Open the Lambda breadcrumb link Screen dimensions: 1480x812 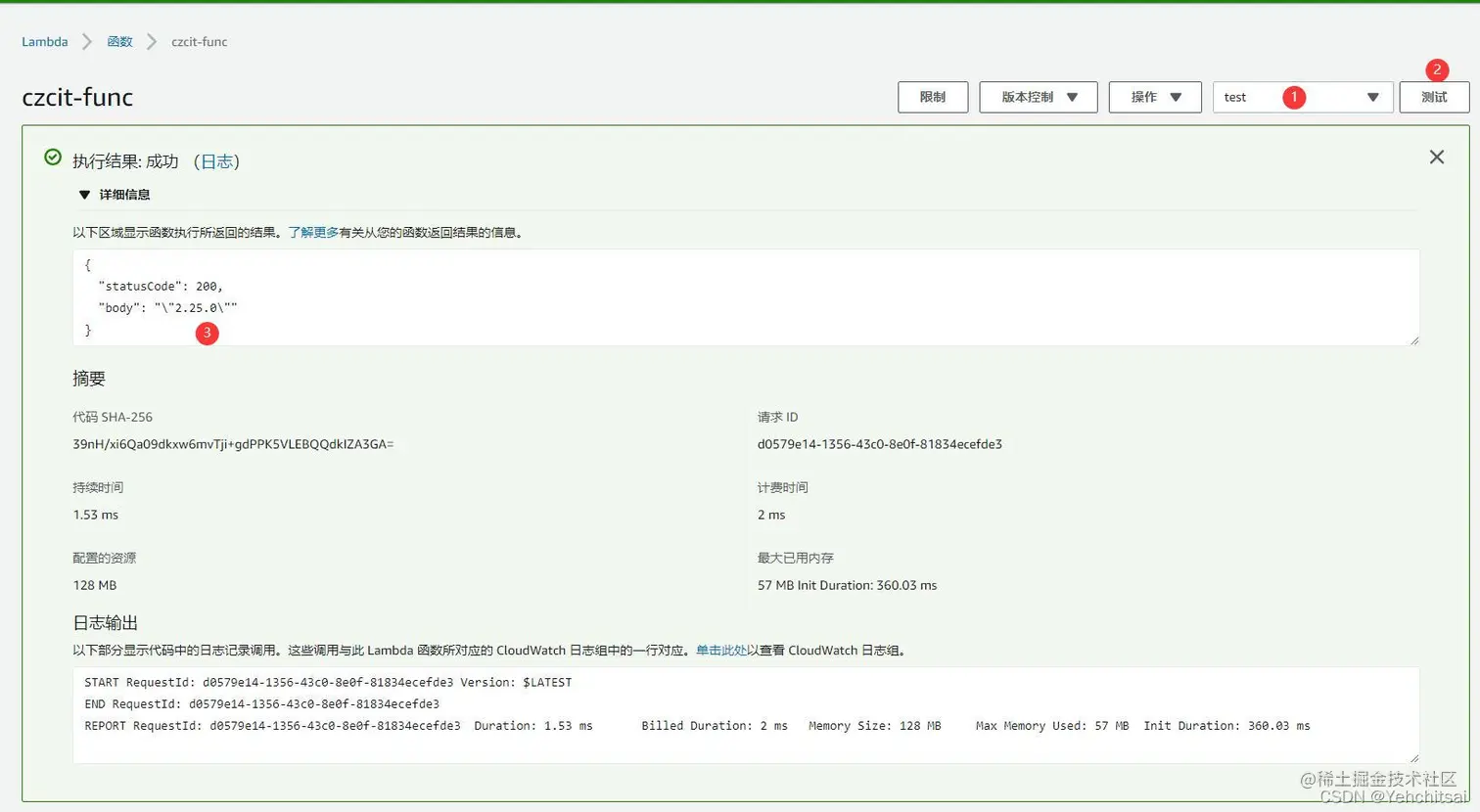click(x=45, y=41)
